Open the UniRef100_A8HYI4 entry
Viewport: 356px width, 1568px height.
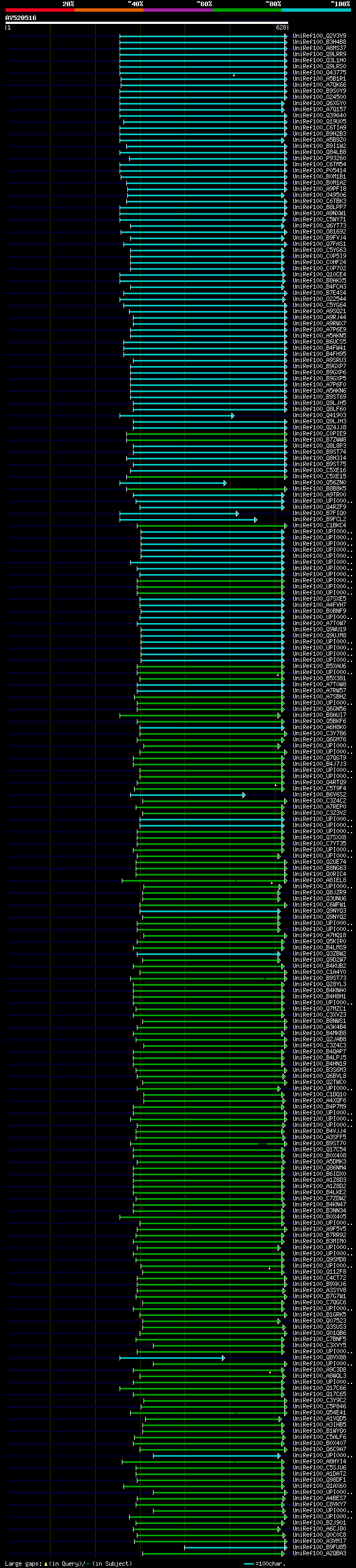(x=319, y=1461)
